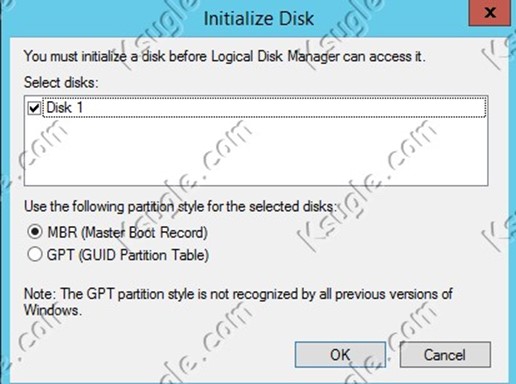Click the empty space in the disk list

click(x=256, y=152)
